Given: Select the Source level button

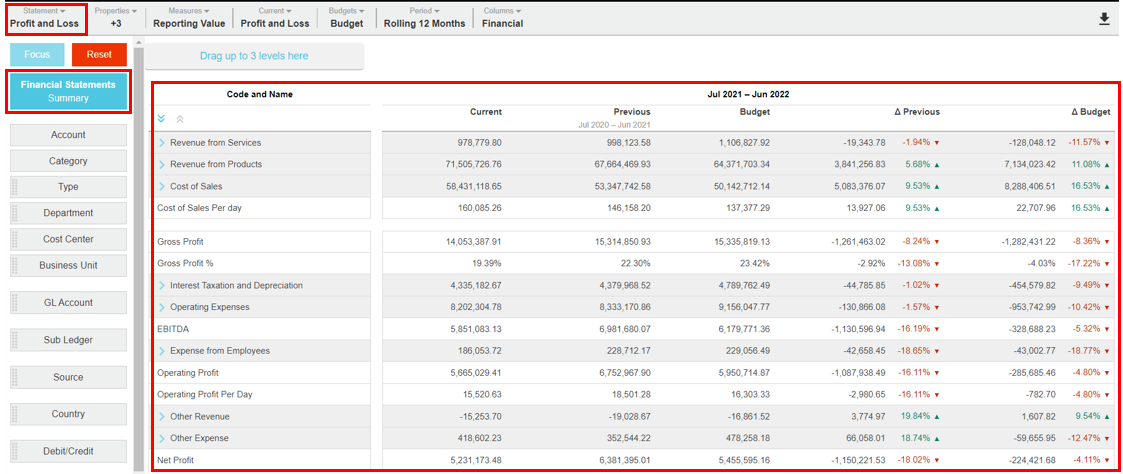Looking at the screenshot, I should pyautogui.click(x=68, y=377).
